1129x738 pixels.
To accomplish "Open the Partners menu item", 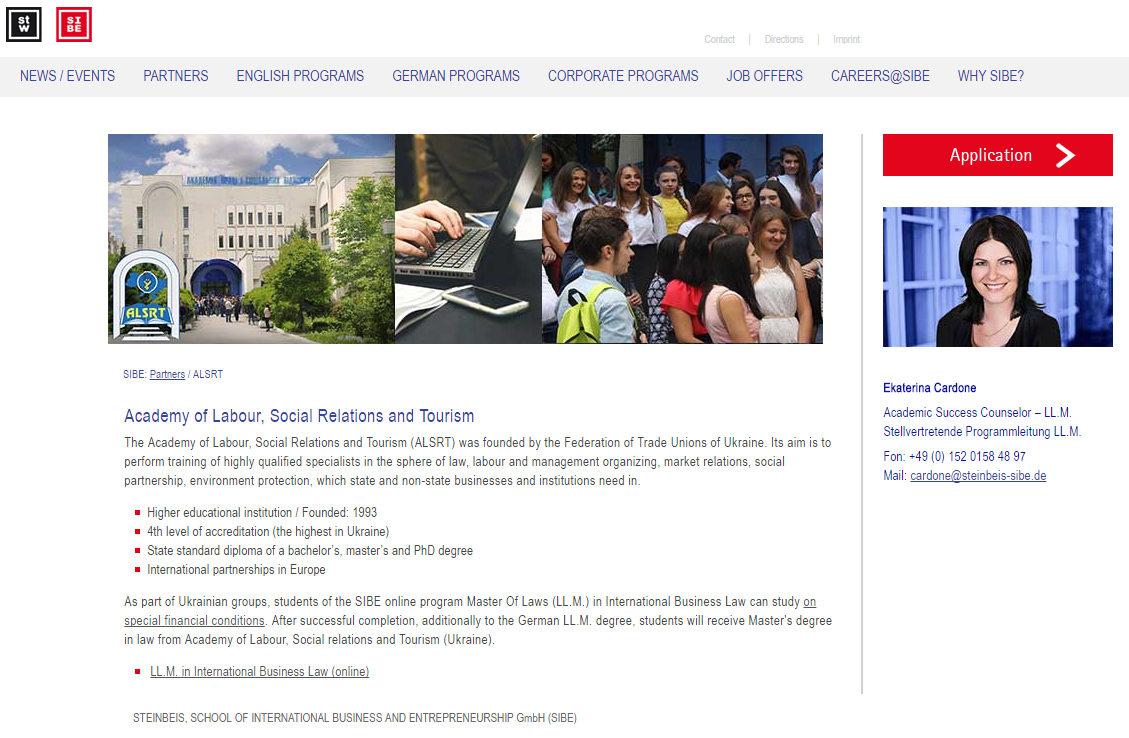I will click(x=176, y=76).
